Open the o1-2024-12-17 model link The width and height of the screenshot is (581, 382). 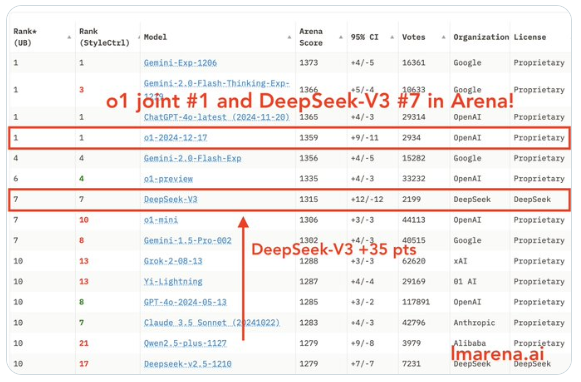175,138
